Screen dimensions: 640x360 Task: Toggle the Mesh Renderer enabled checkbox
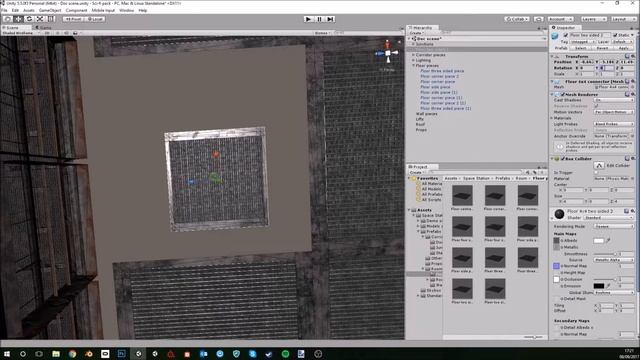tap(562, 94)
